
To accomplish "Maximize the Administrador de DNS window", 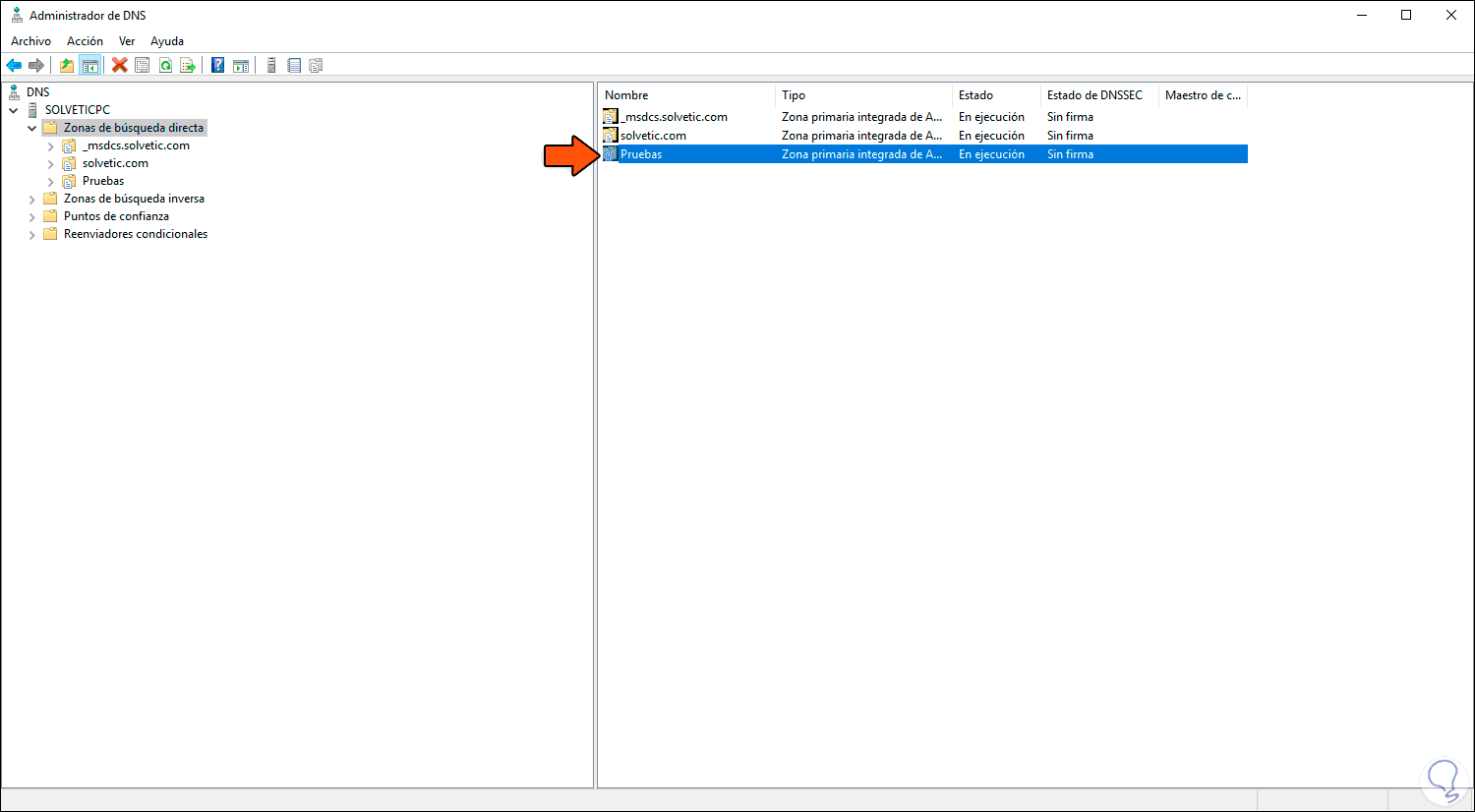I will click(x=1406, y=15).
